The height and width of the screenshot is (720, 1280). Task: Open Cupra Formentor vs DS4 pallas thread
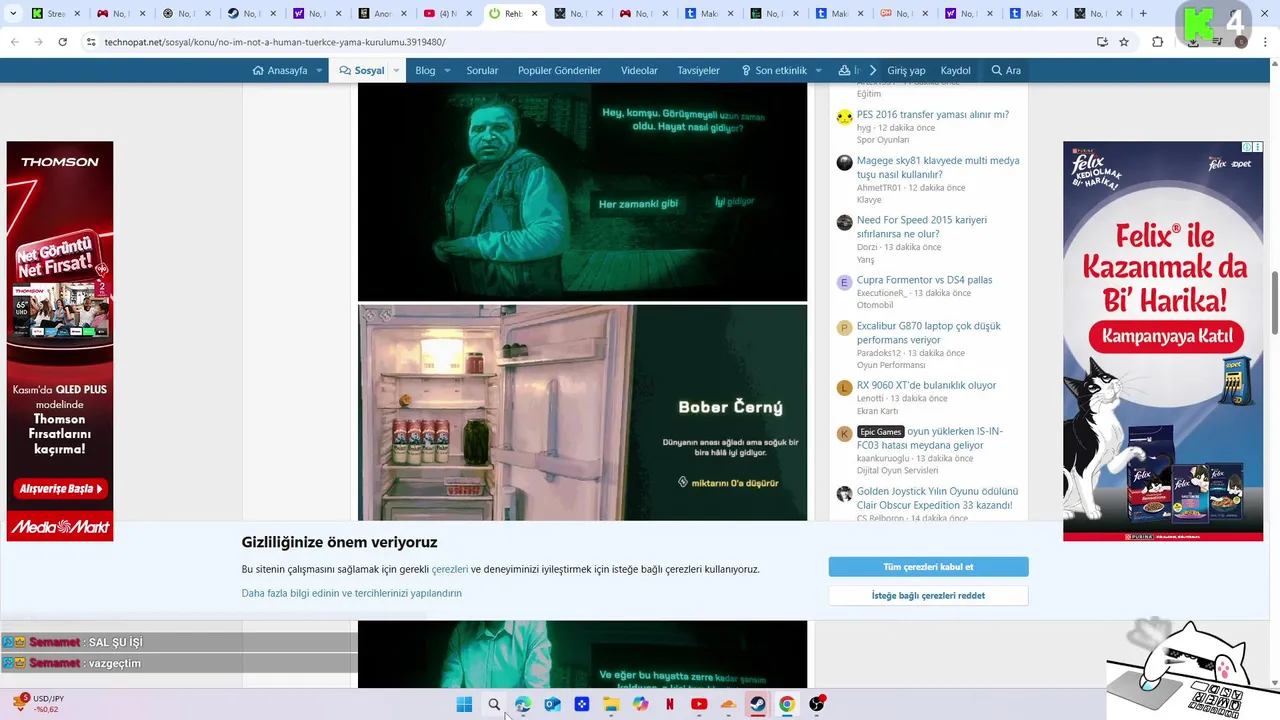click(925, 280)
